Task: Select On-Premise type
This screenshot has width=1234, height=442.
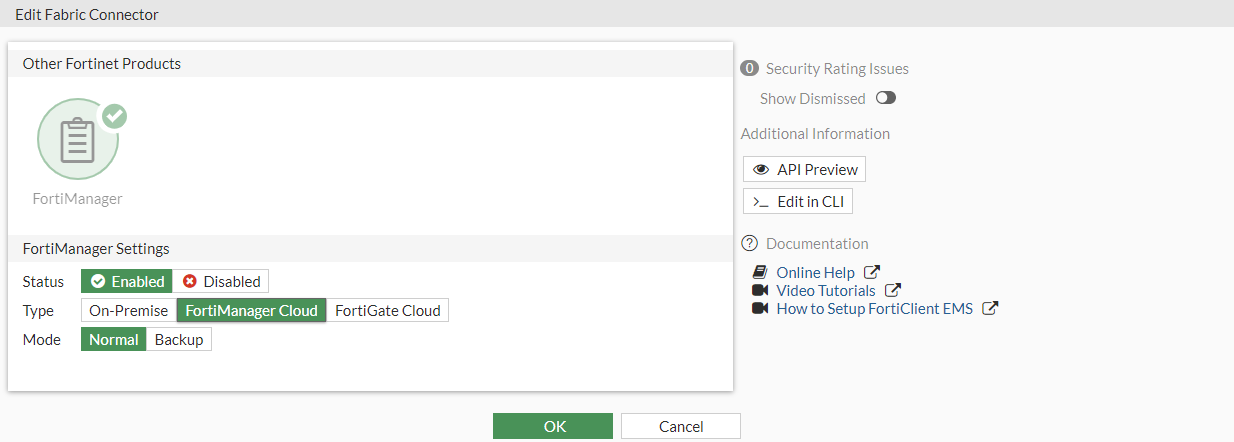Action: pos(129,311)
